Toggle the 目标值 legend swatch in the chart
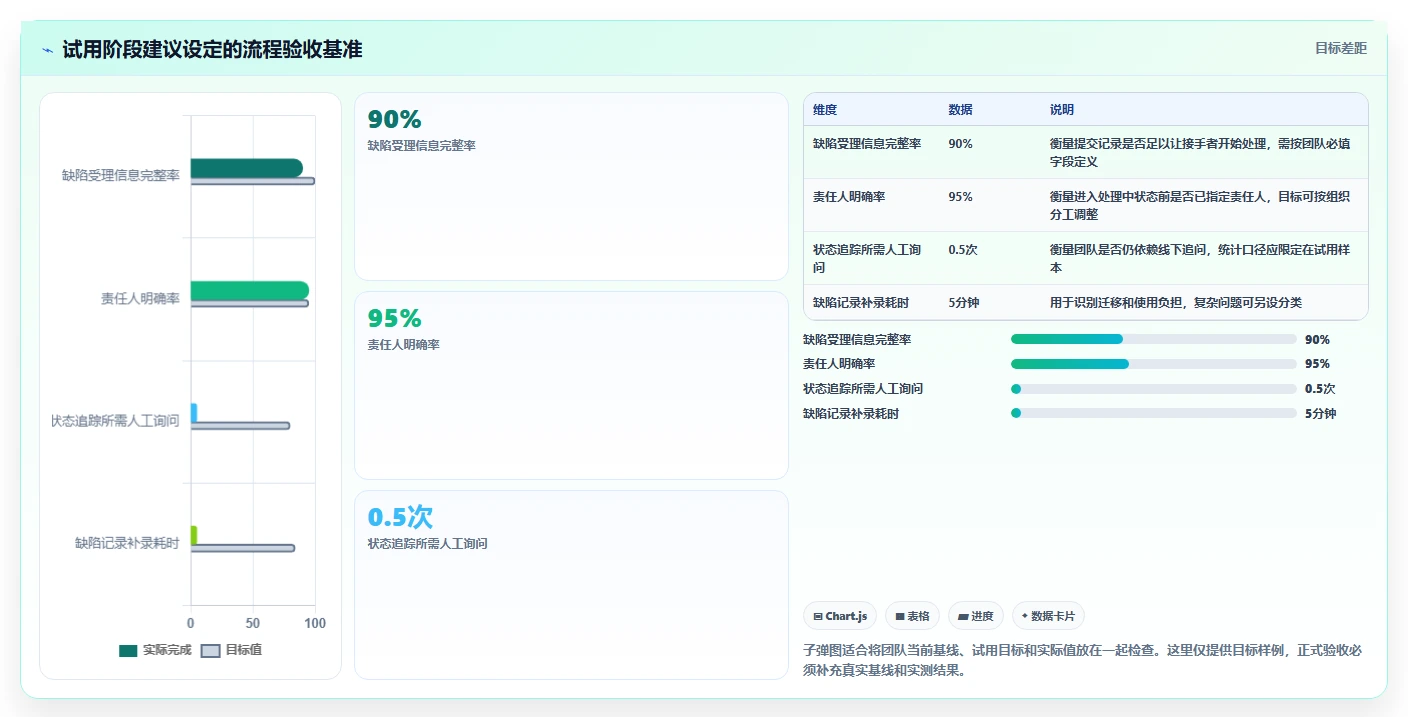This screenshot has width=1408, height=717. (210, 651)
